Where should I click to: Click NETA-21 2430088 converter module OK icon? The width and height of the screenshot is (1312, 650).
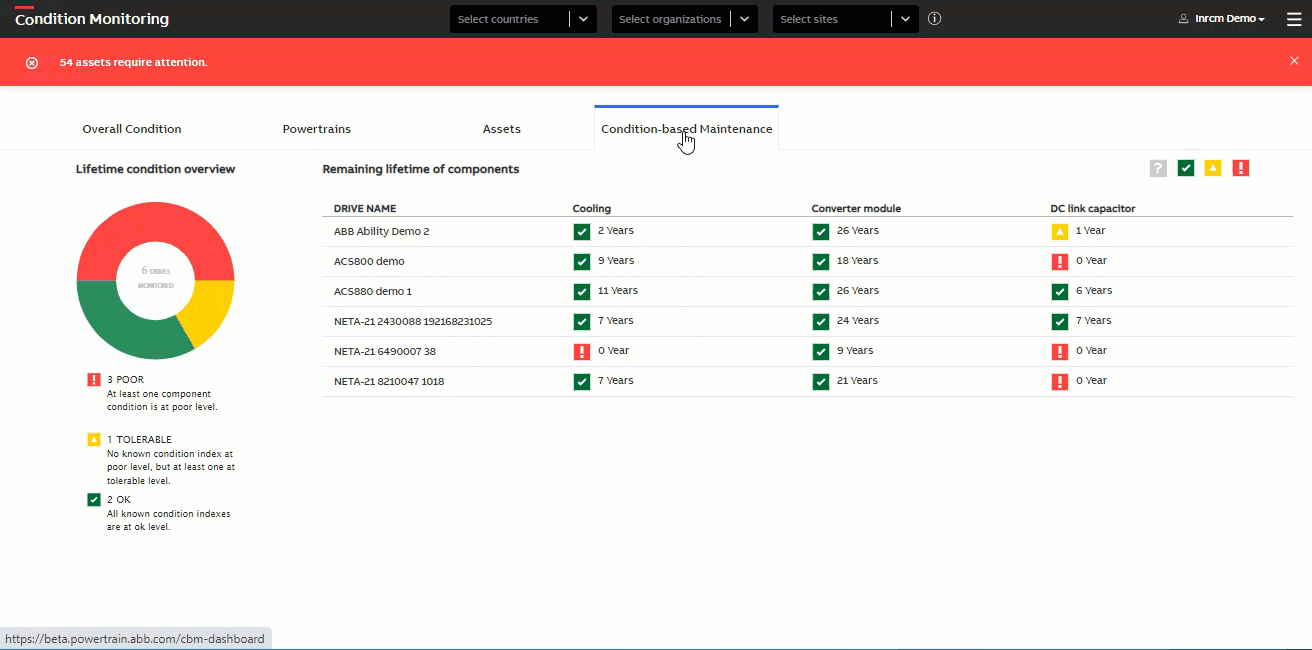coord(821,322)
